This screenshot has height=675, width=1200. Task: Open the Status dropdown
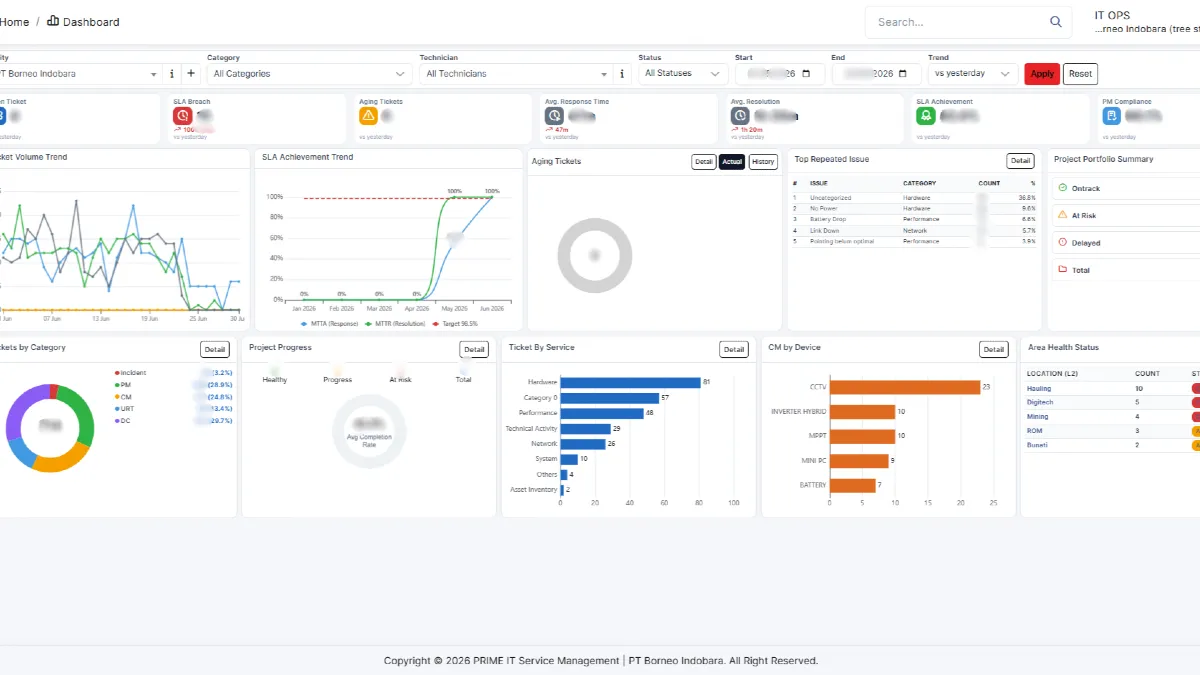tap(683, 74)
